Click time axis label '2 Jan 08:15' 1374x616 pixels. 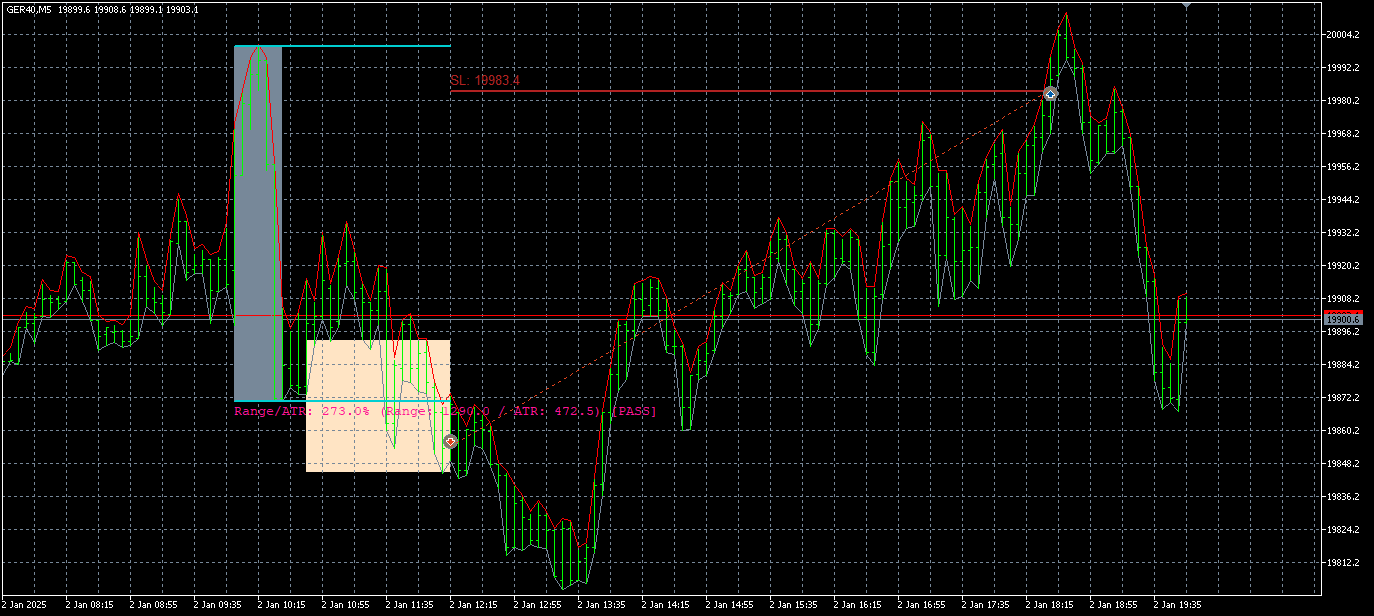pos(89,605)
